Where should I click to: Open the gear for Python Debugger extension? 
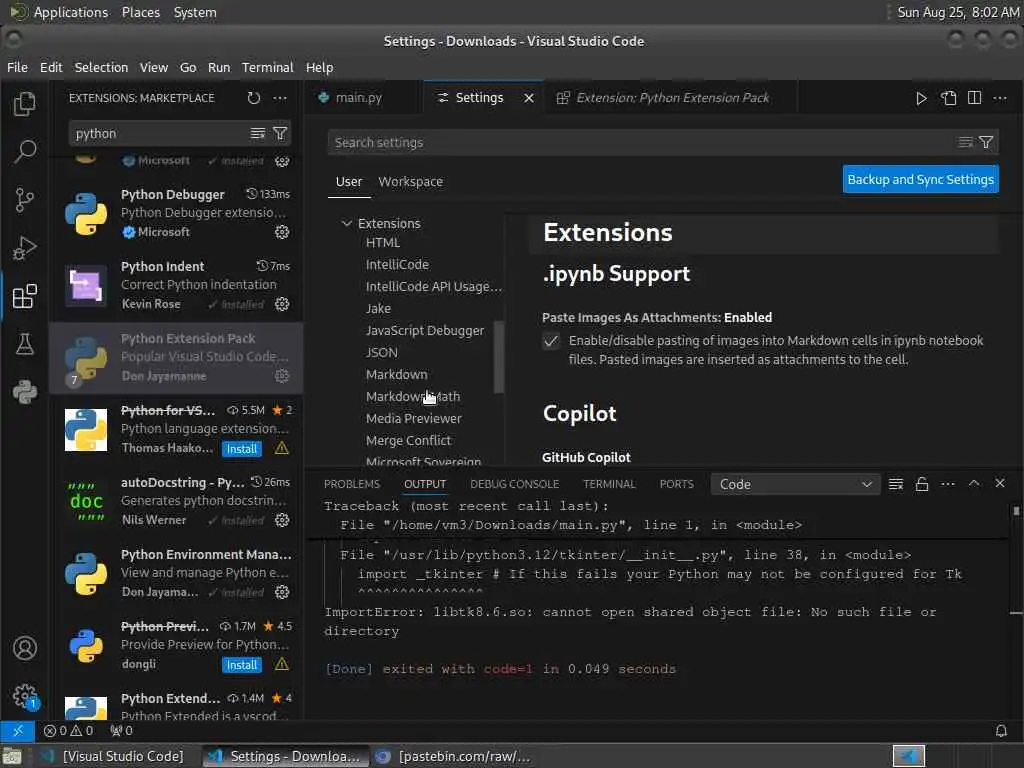281,232
